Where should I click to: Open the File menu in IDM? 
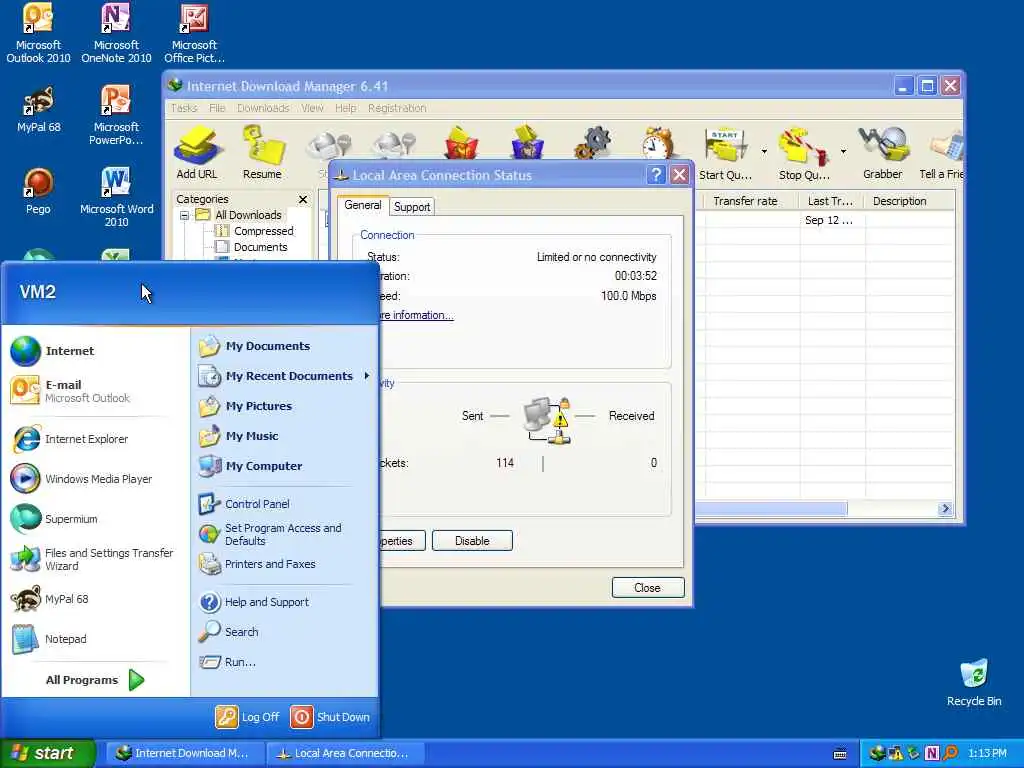[217, 108]
